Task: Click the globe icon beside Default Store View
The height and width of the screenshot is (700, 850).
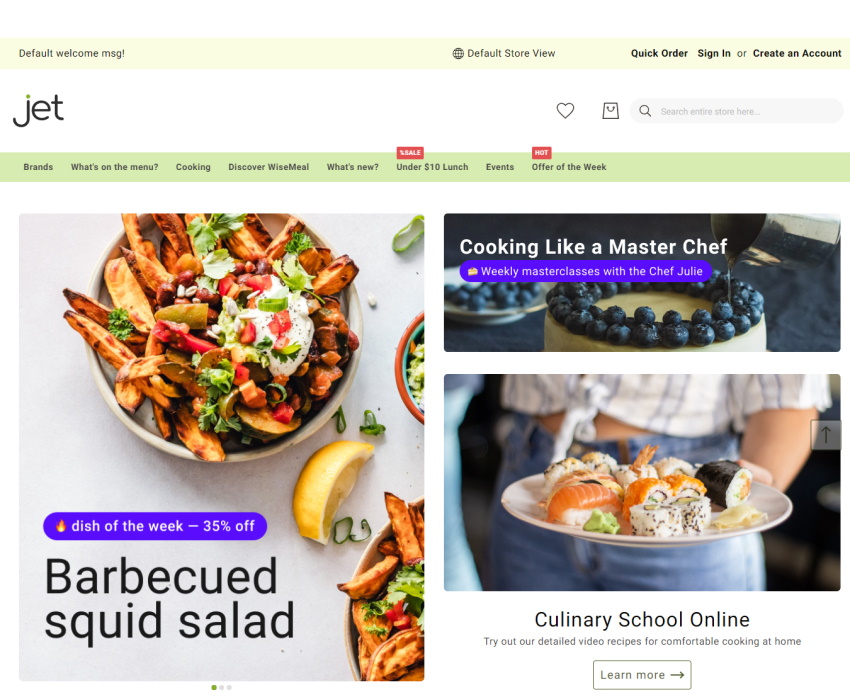Action: (458, 53)
